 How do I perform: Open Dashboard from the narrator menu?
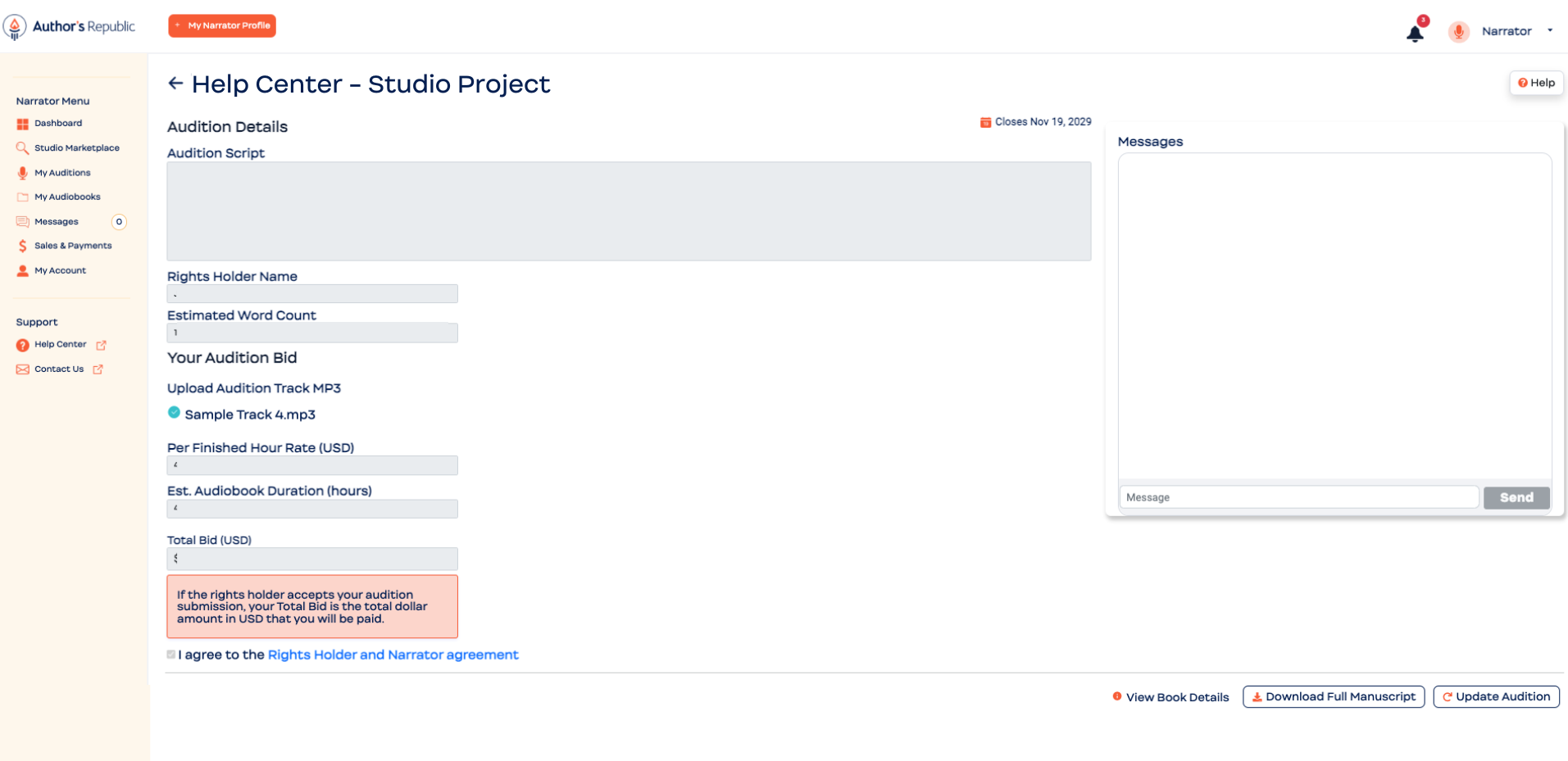click(58, 123)
